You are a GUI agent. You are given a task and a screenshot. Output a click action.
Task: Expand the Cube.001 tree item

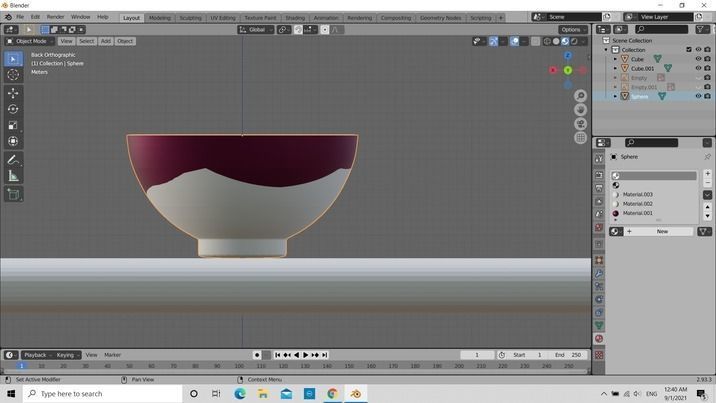615,68
